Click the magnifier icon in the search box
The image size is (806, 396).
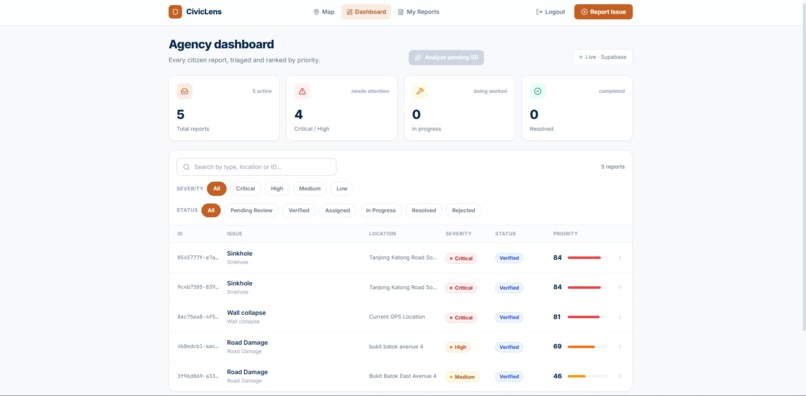click(187, 167)
